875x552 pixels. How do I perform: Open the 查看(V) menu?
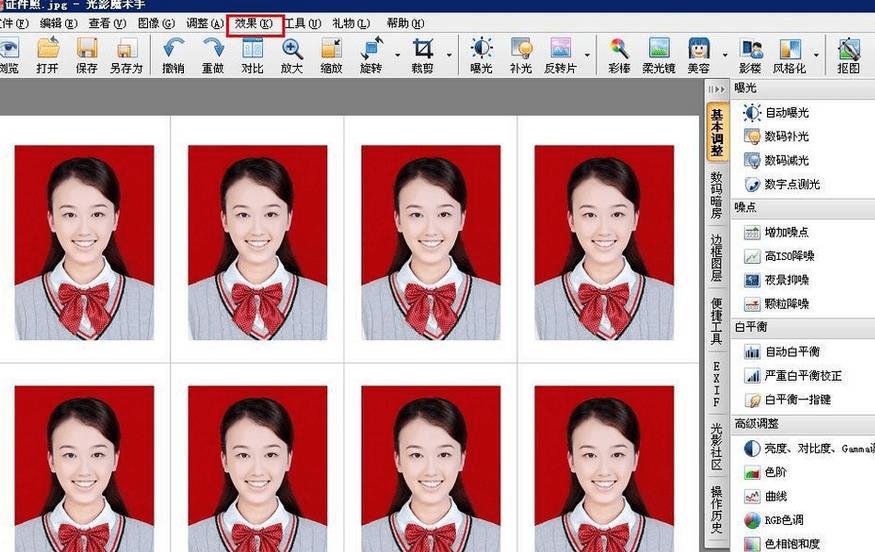pyautogui.click(x=107, y=23)
